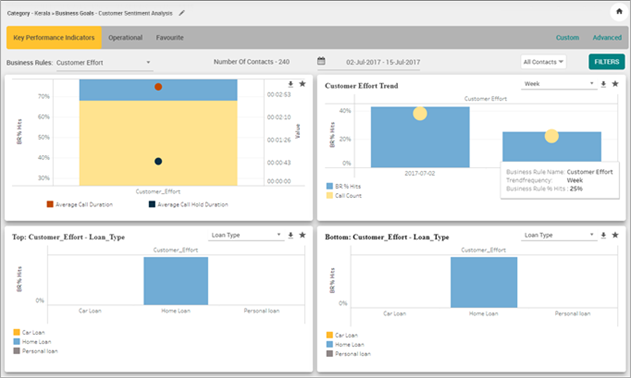Click 'Number Of Contacts - 240' text
Viewport: 631px width, 379px height.
tap(251, 62)
